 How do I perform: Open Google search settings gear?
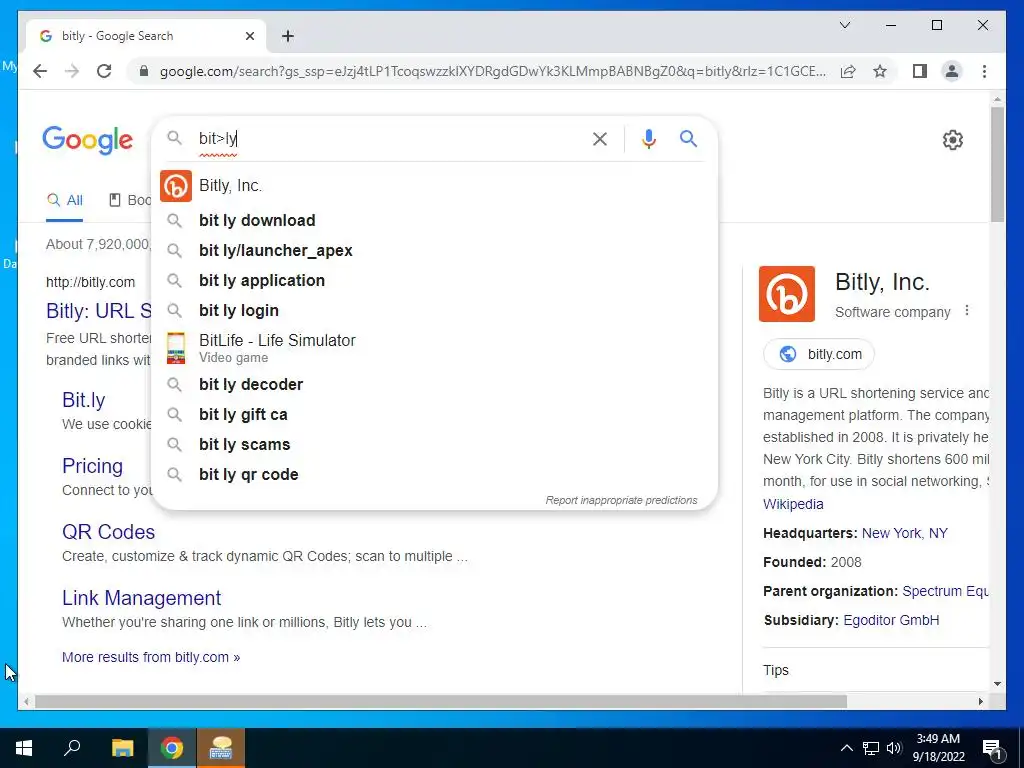tap(952, 140)
